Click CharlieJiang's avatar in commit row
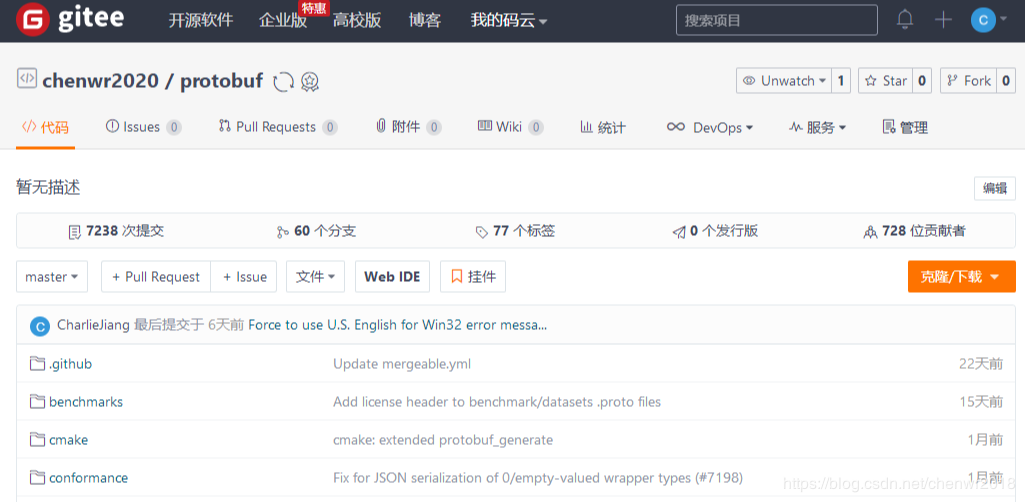The image size is (1025, 502). click(x=40, y=326)
